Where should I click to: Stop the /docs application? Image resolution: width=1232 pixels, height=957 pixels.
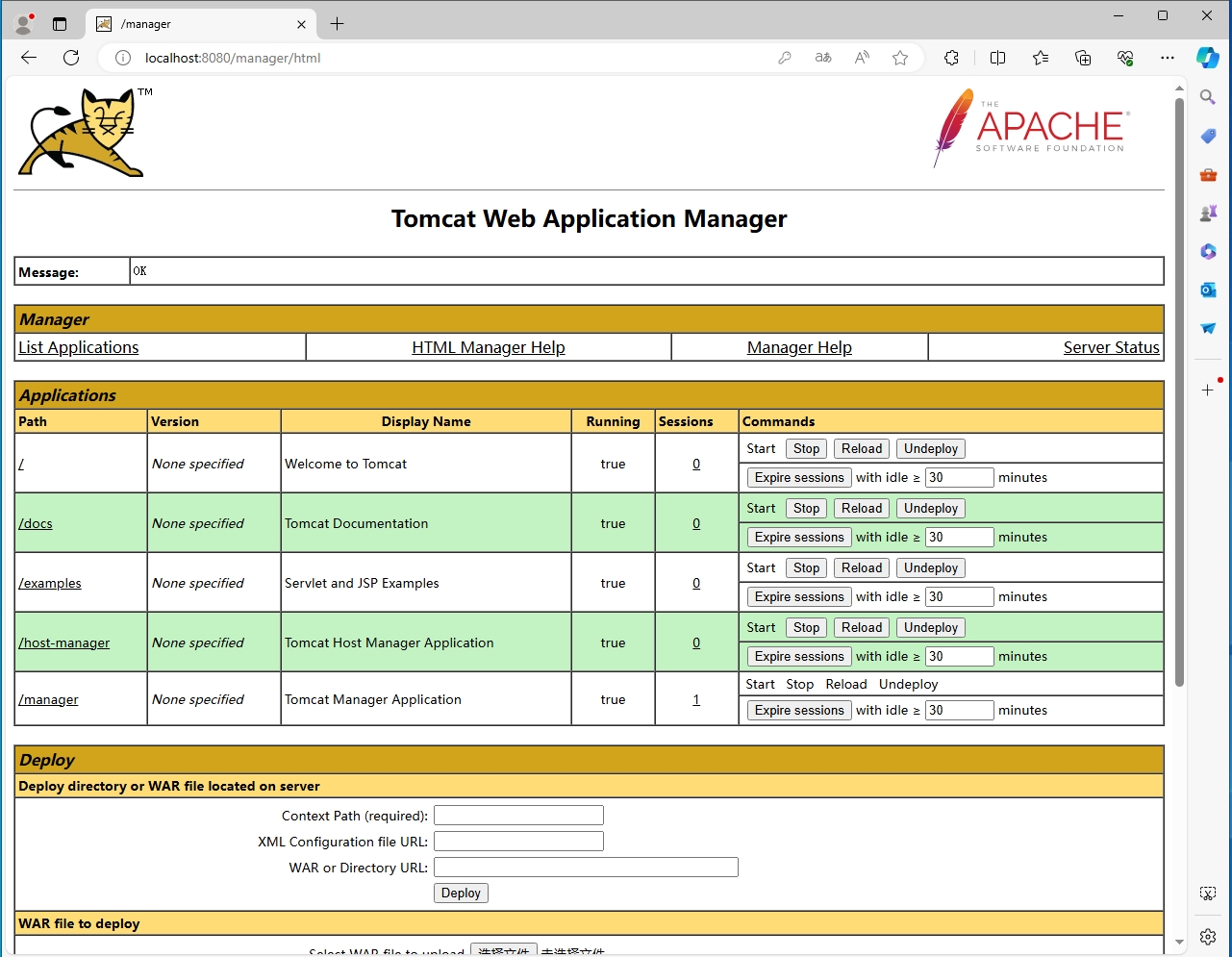[x=807, y=508]
